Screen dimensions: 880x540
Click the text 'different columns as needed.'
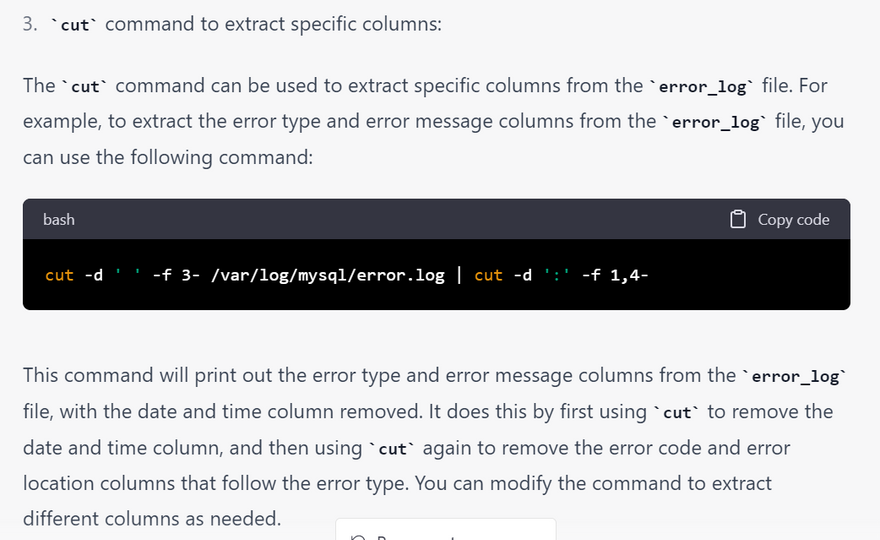point(152,519)
